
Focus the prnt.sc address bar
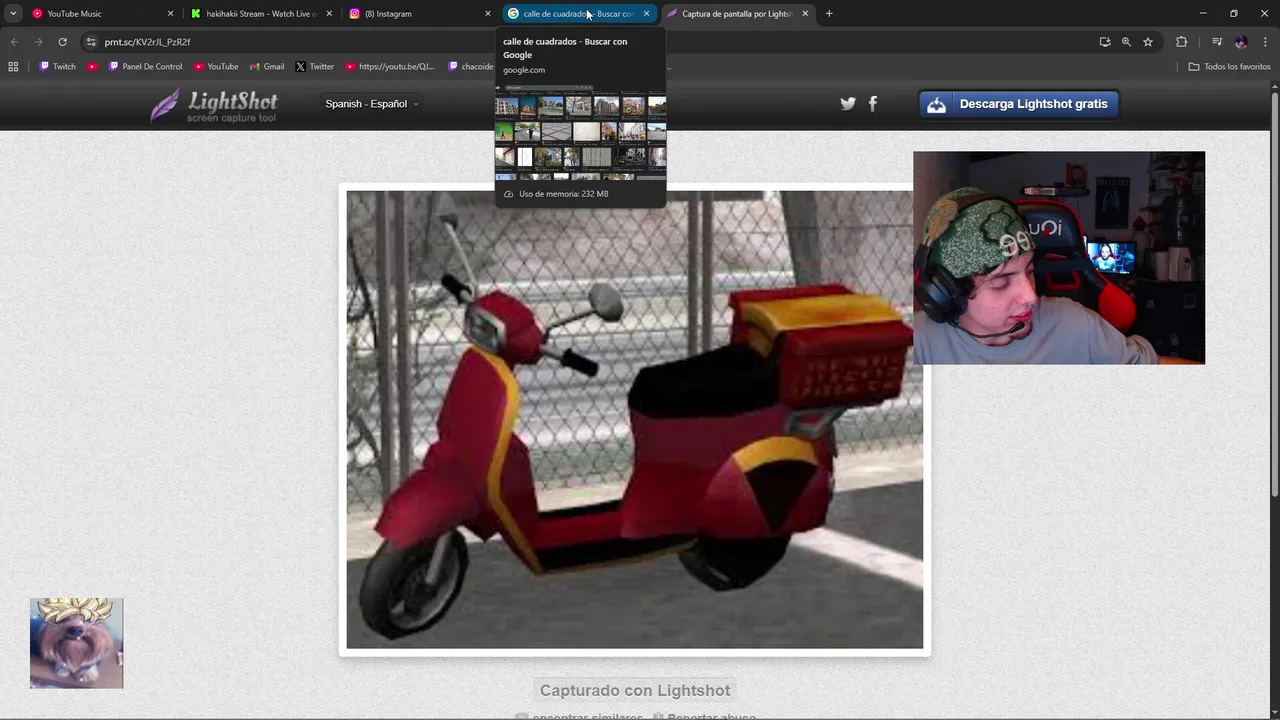click(x=590, y=42)
